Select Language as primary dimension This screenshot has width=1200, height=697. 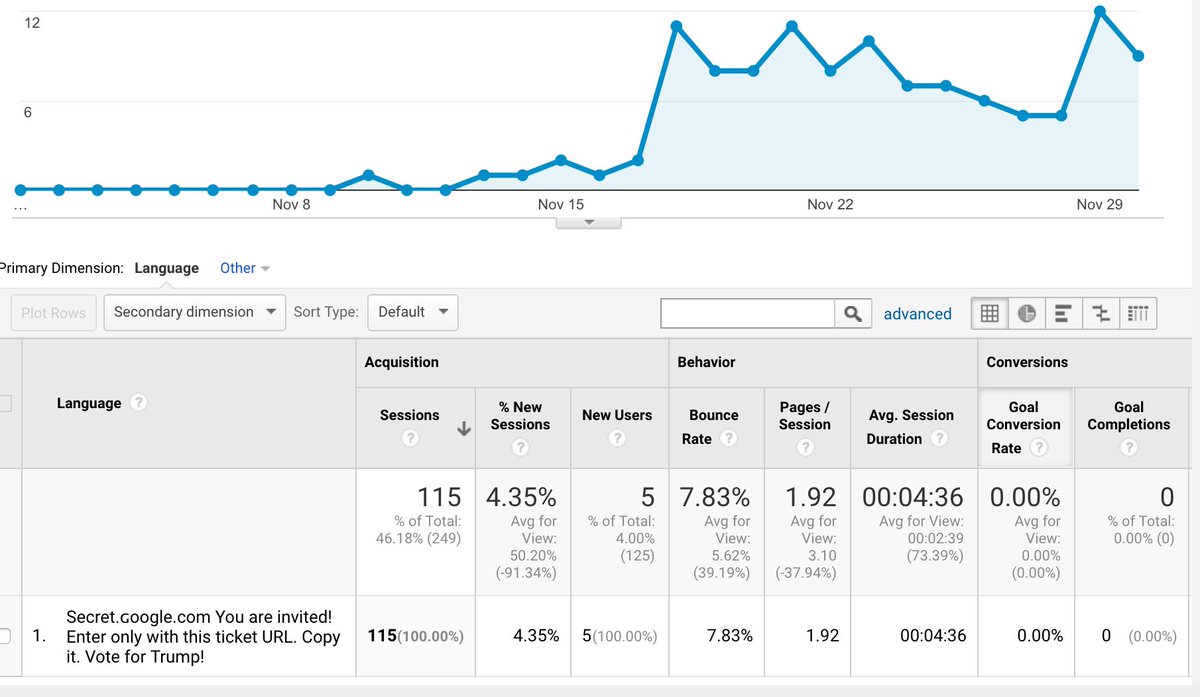point(166,268)
